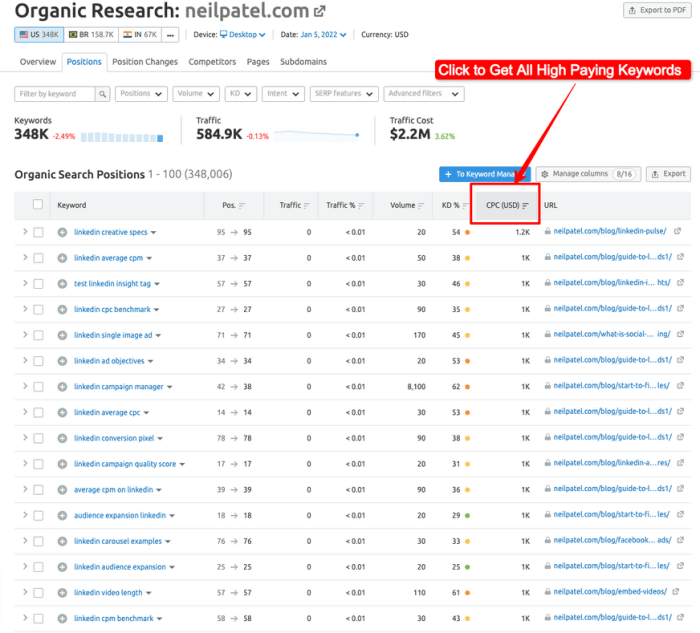Expand the 'linkedin creative specs' row chevron
This screenshot has width=700, height=633.
25,232
